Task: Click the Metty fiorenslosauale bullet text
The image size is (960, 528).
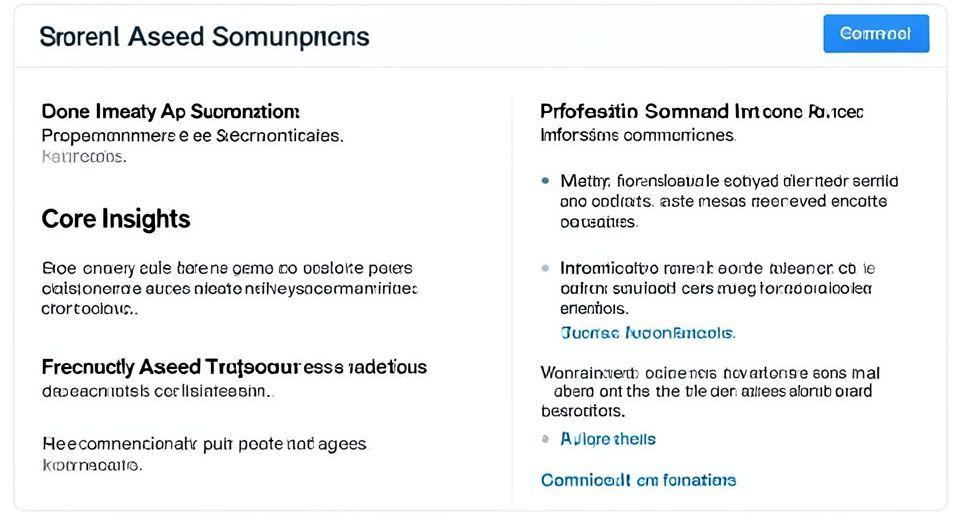Action: pos(728,200)
